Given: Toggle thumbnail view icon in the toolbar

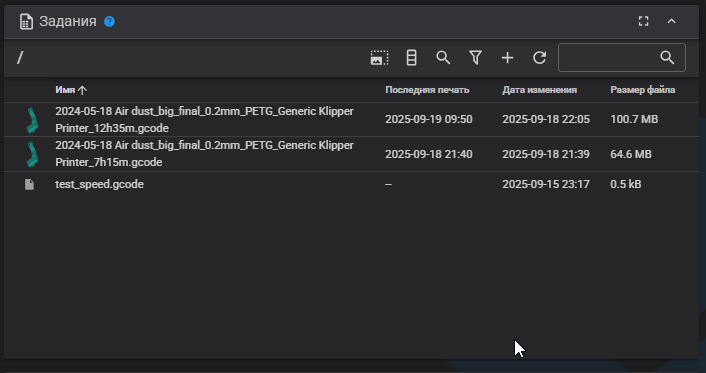Looking at the screenshot, I should tap(379, 58).
